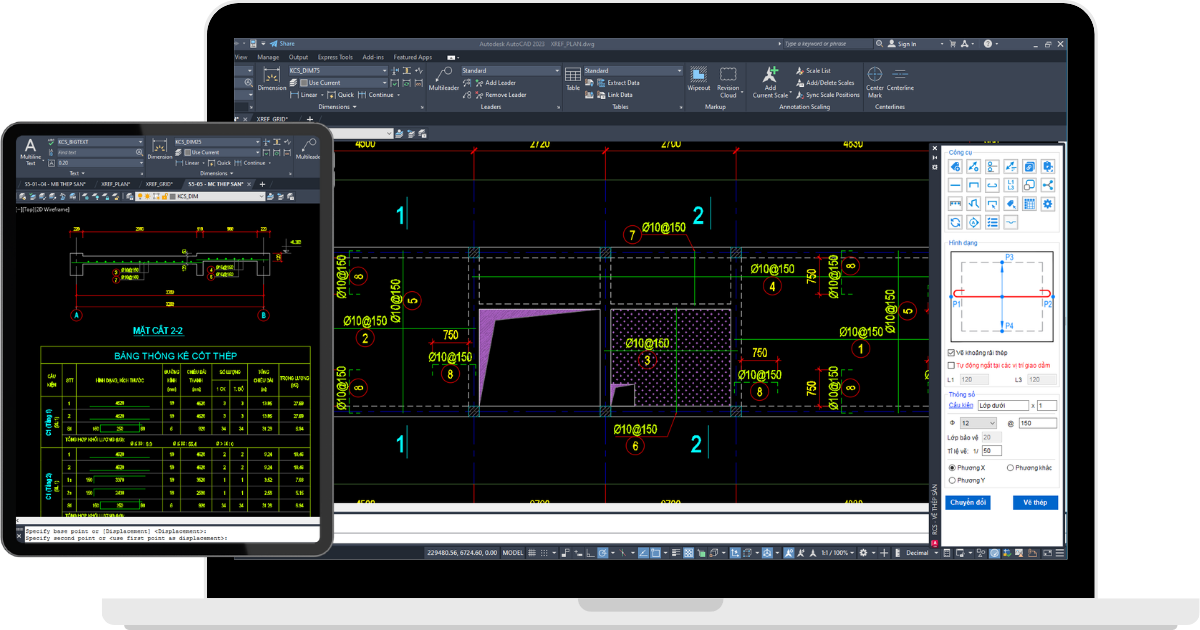Viewport: 1200px width, 630px height.
Task: Tick Tự động ngắt tại các vị trí giao dầm
Action: [951, 366]
